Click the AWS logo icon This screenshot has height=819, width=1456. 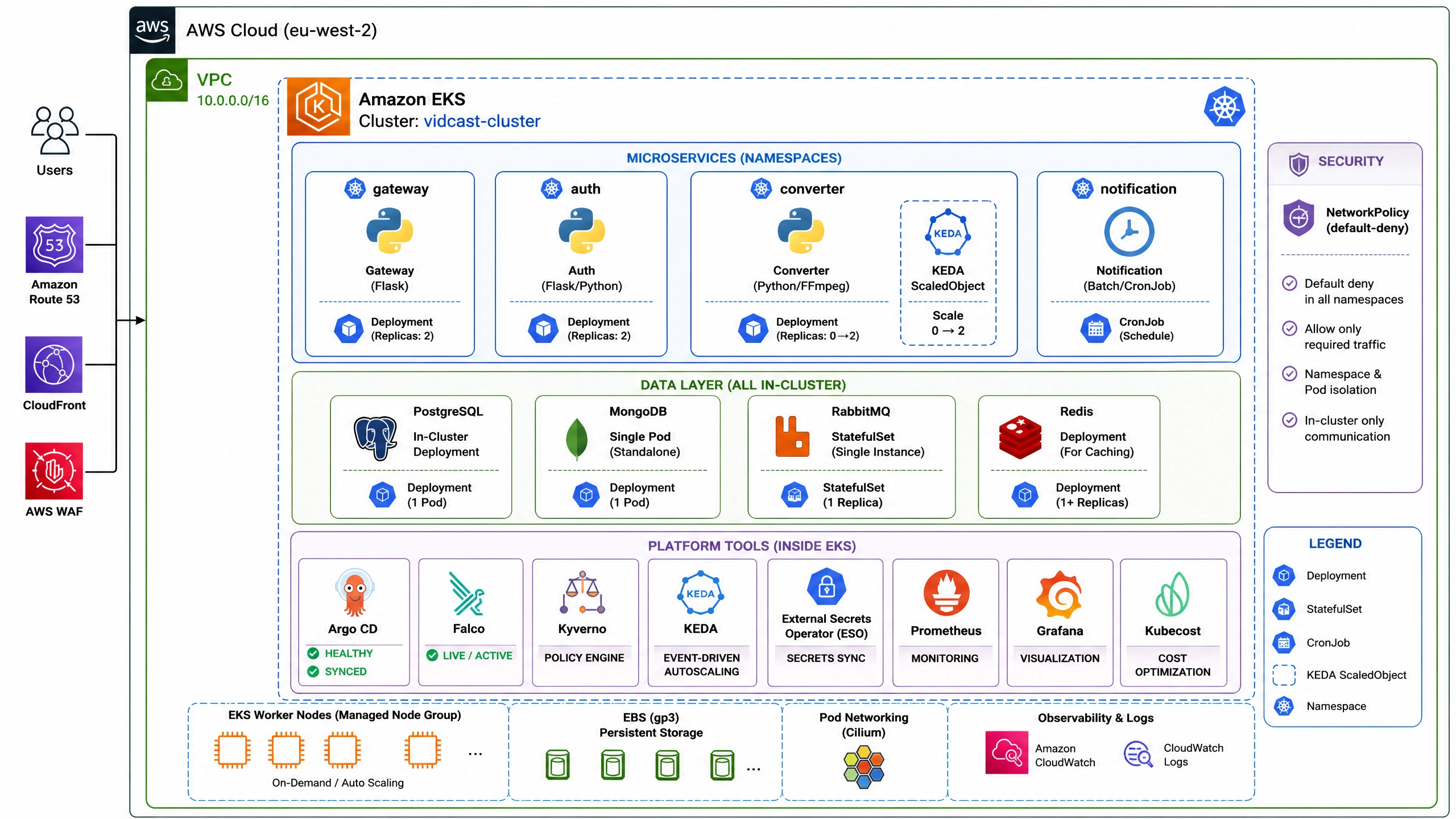152,31
